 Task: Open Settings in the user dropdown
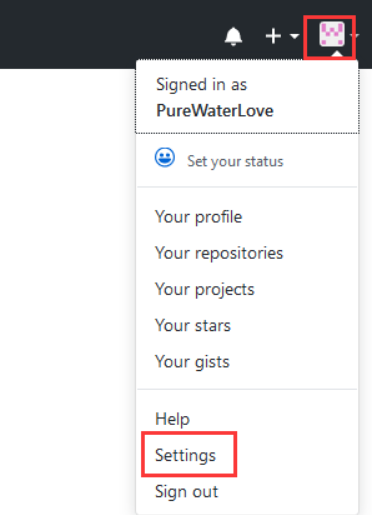(x=185, y=455)
